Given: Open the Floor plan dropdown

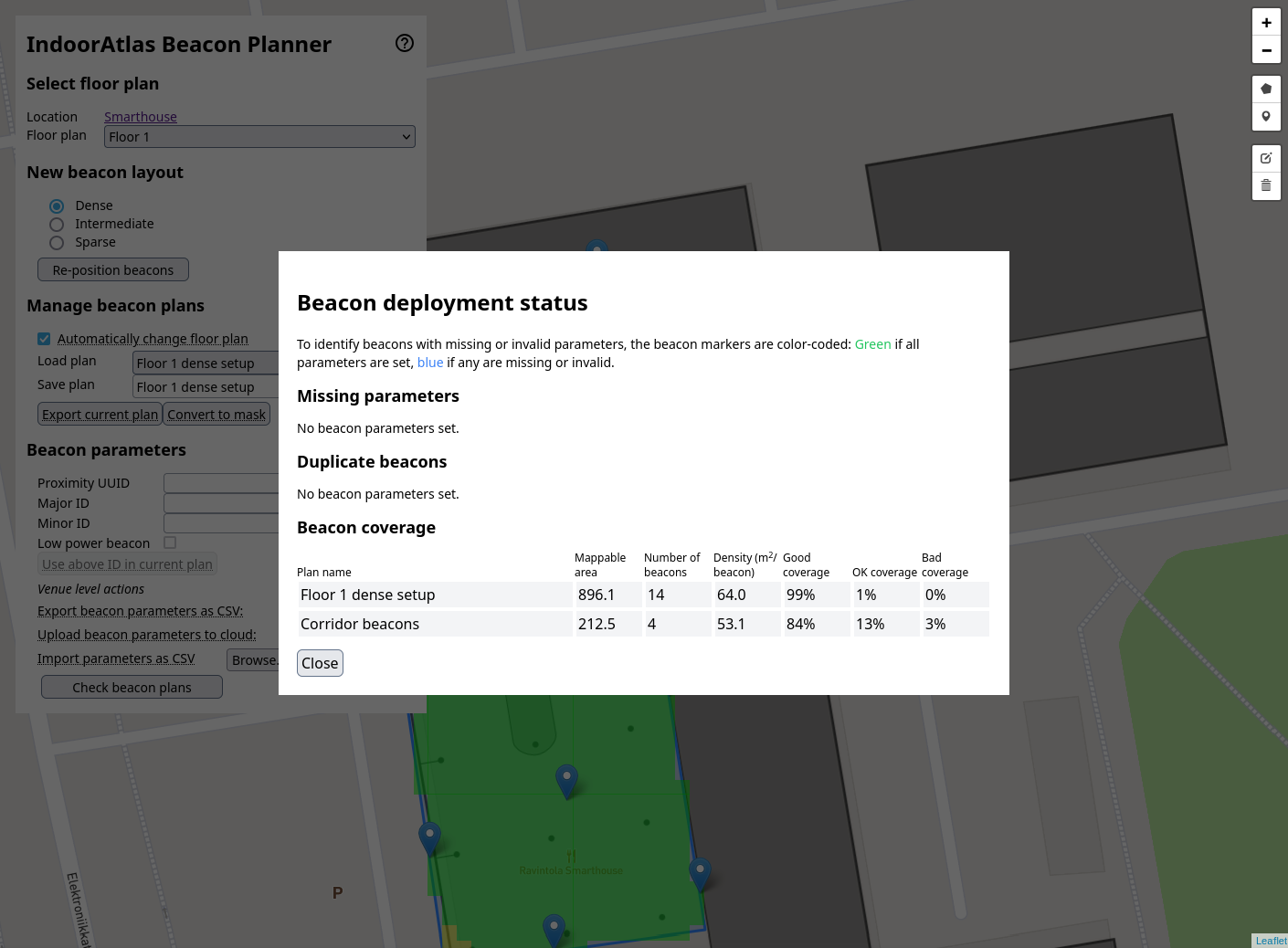Looking at the screenshot, I should pos(259,137).
